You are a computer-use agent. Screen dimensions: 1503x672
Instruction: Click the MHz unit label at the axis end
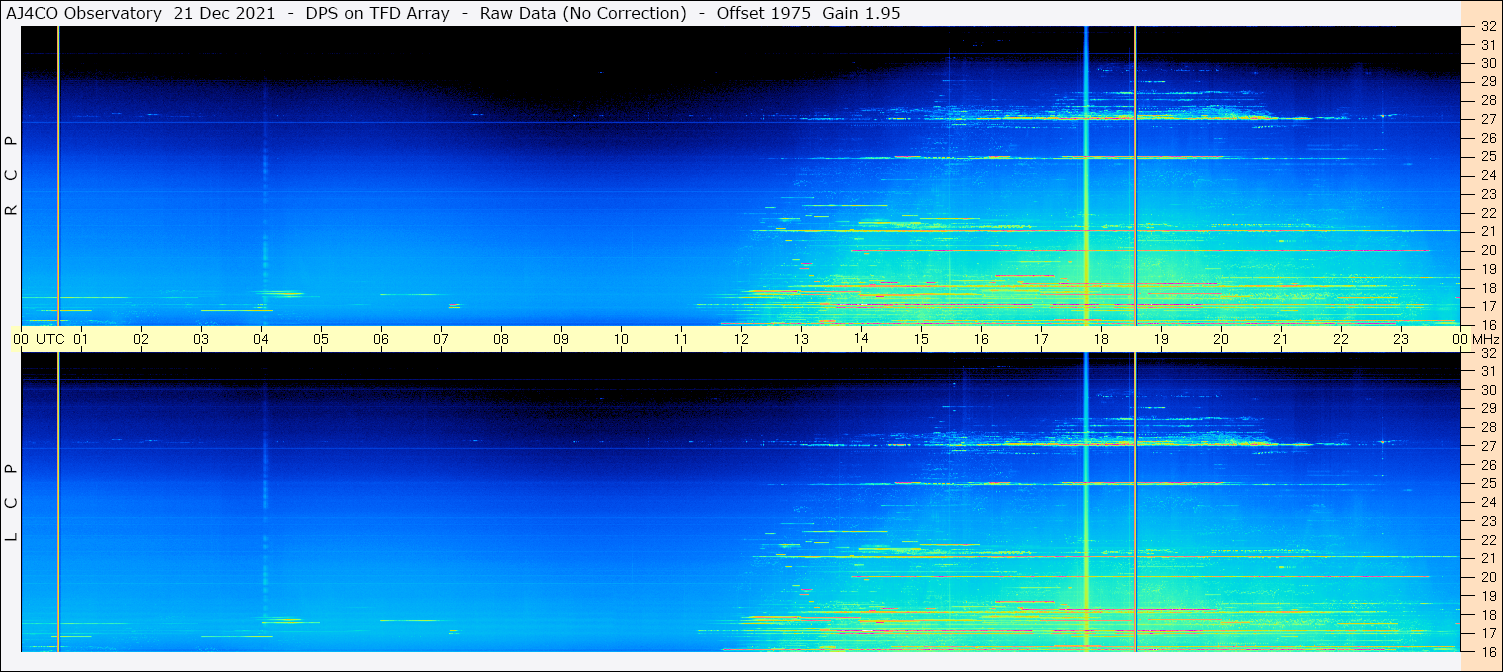[1484, 339]
